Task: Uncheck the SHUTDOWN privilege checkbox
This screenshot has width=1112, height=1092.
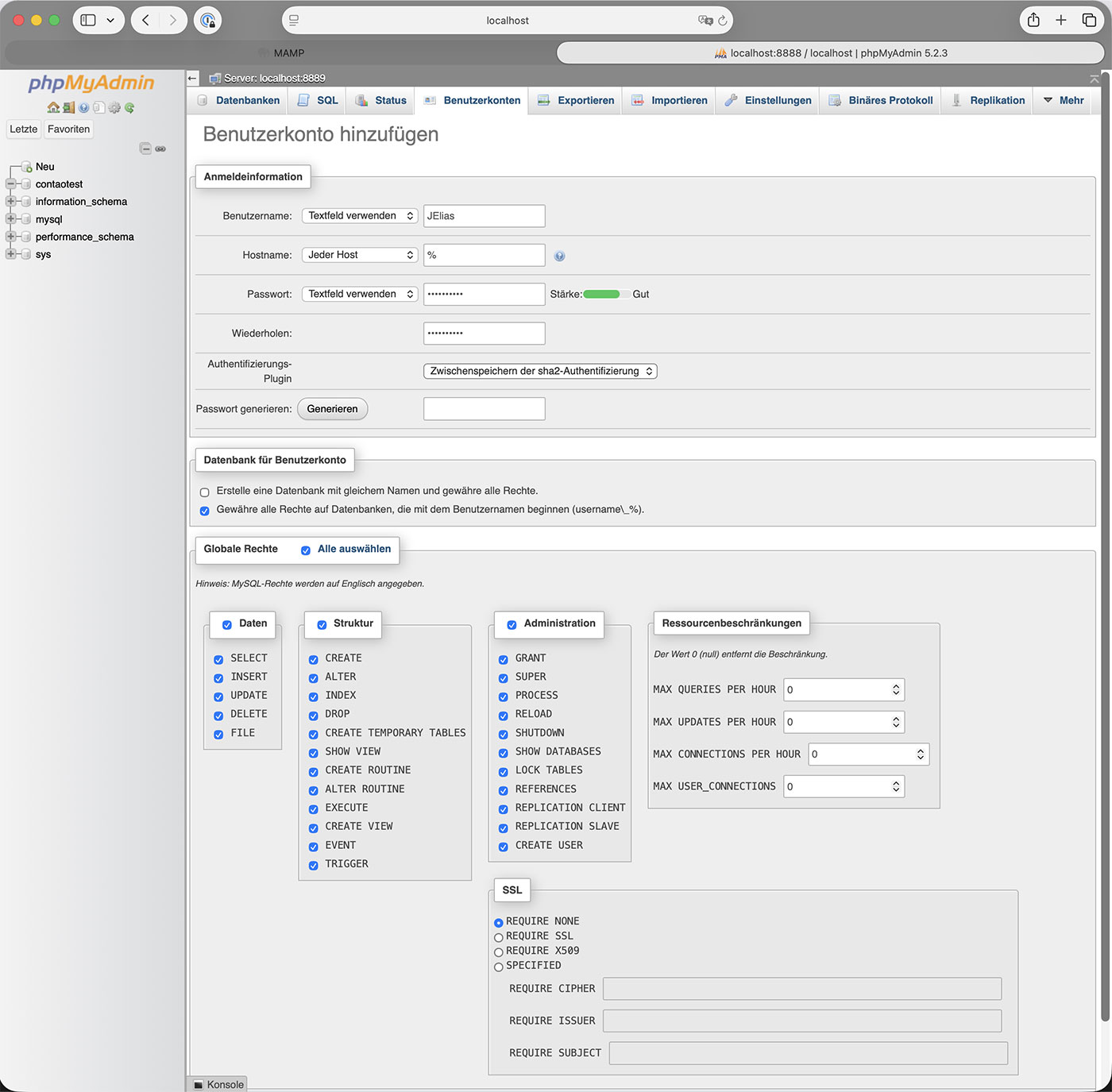Action: [504, 734]
